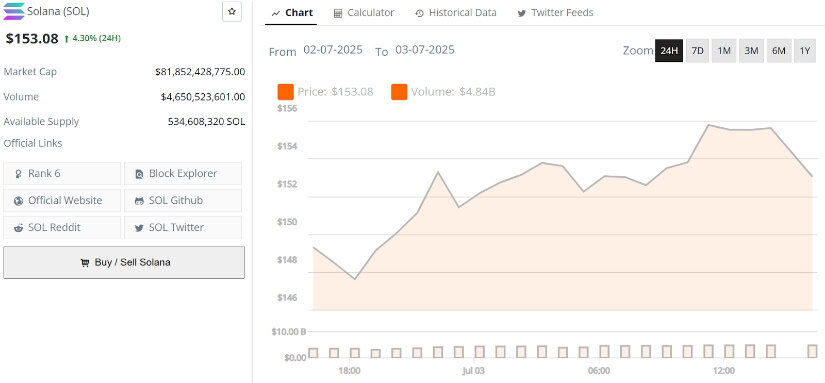Viewport: 825px width, 383px height.
Task: Open the Block Explorer link
Action: click(183, 173)
